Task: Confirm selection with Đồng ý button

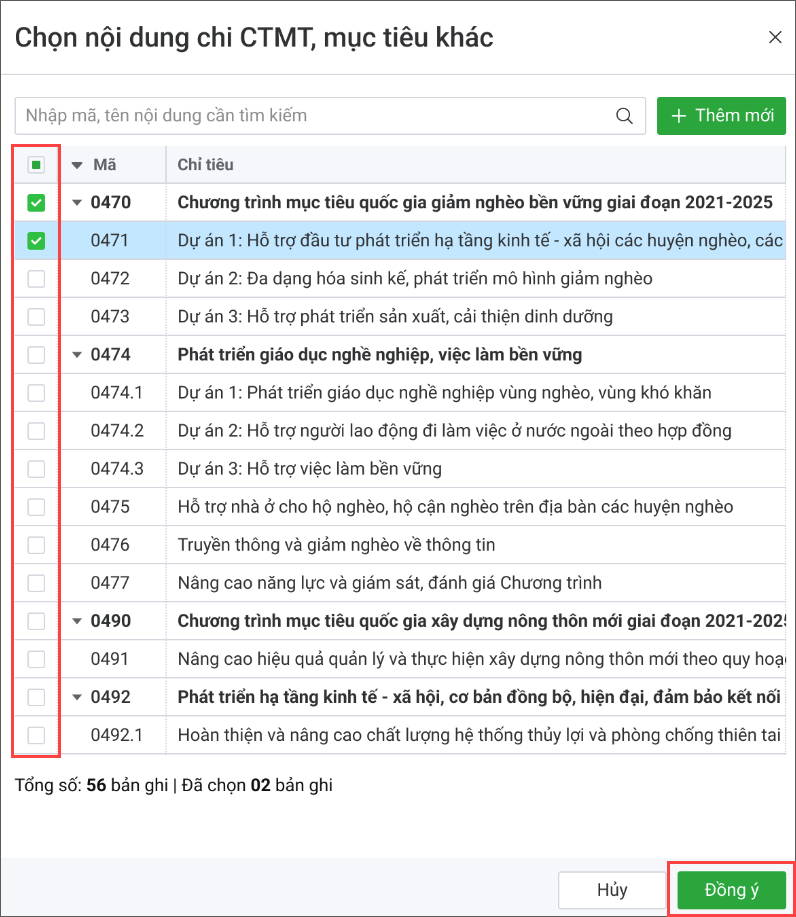Action: click(x=731, y=890)
